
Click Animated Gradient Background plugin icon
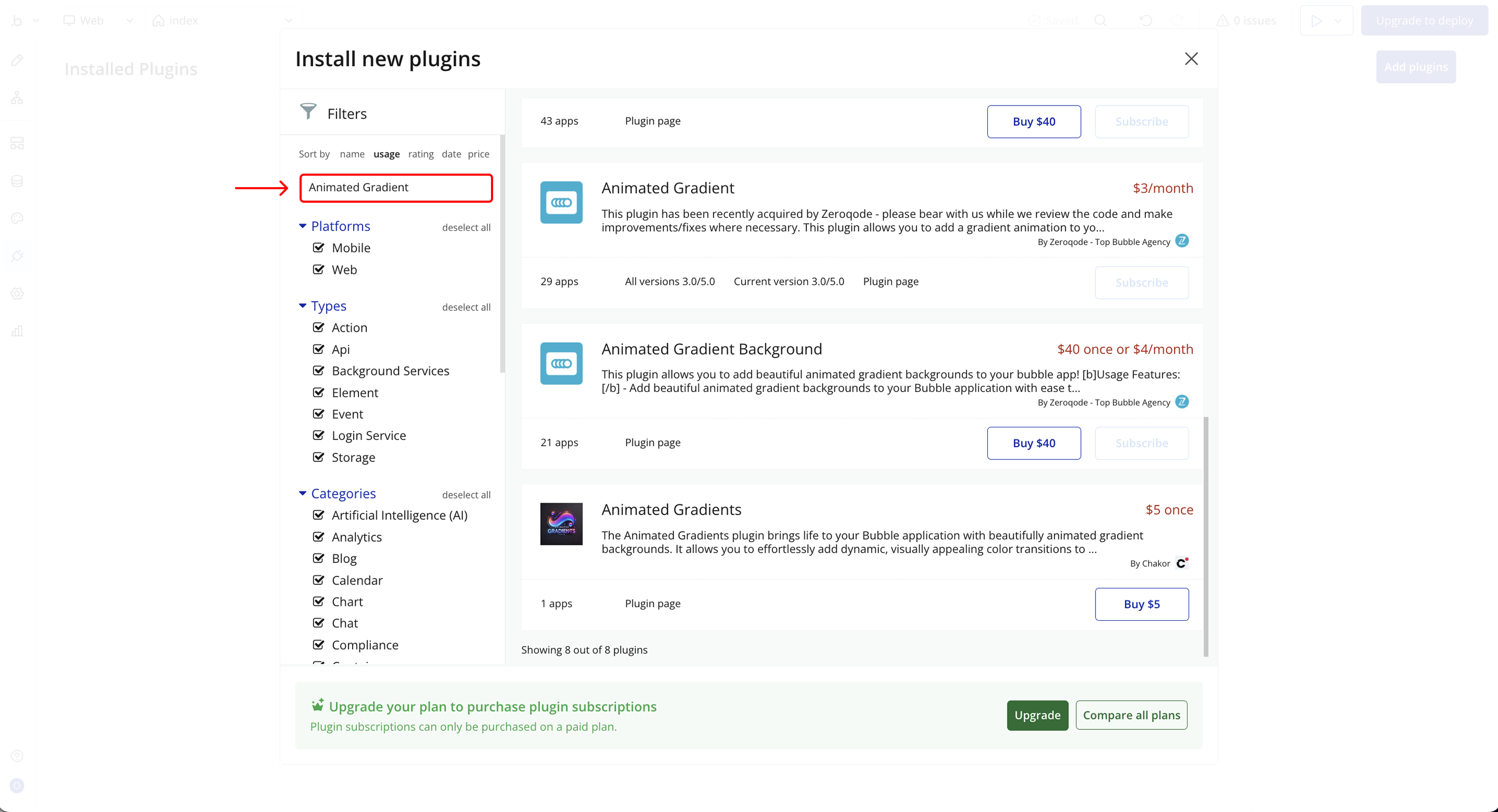point(561,363)
